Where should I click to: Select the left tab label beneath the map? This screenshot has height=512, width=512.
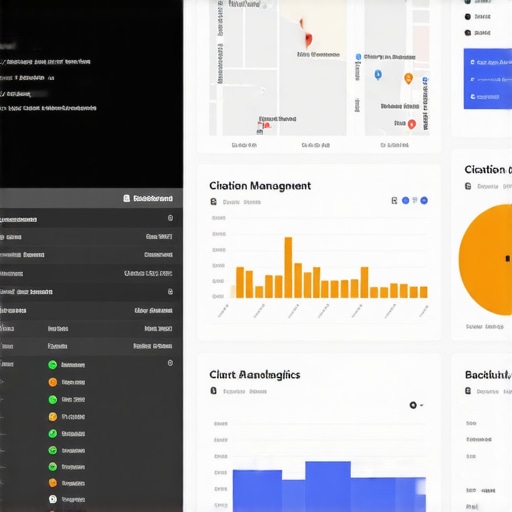(244, 145)
